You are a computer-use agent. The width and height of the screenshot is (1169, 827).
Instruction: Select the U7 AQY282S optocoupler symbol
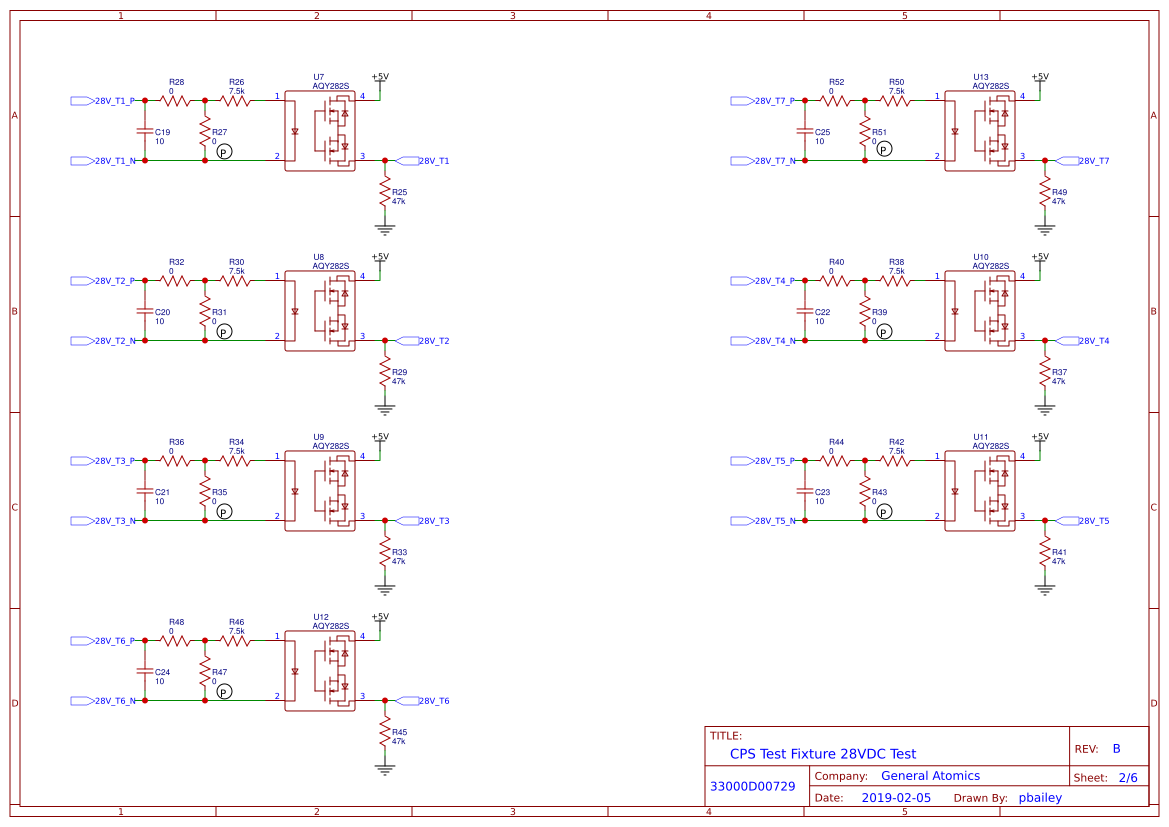point(320,130)
